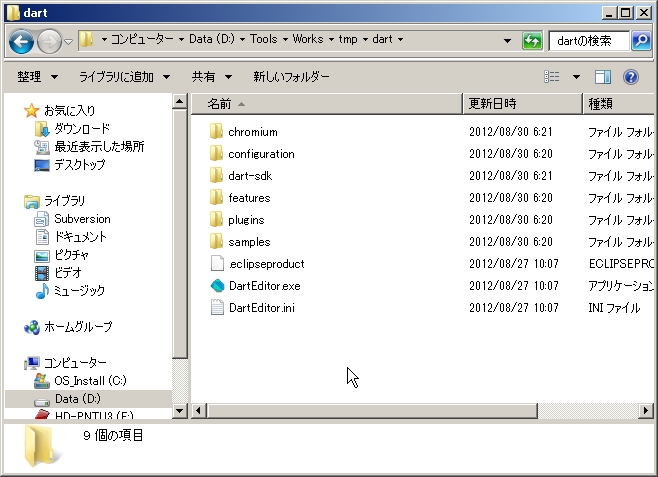Sort by the '名前' column header
This screenshot has height=477, width=658.
pyautogui.click(x=326, y=104)
